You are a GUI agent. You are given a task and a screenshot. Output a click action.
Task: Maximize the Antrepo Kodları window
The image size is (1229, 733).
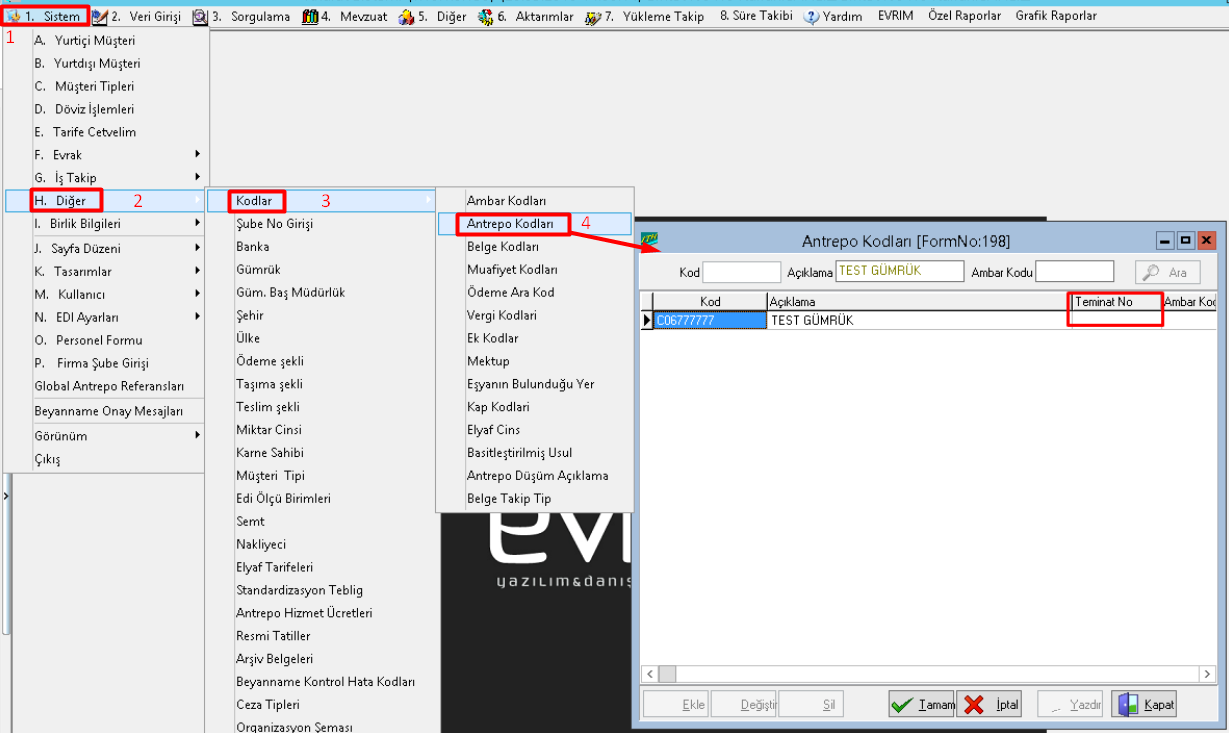click(1185, 241)
